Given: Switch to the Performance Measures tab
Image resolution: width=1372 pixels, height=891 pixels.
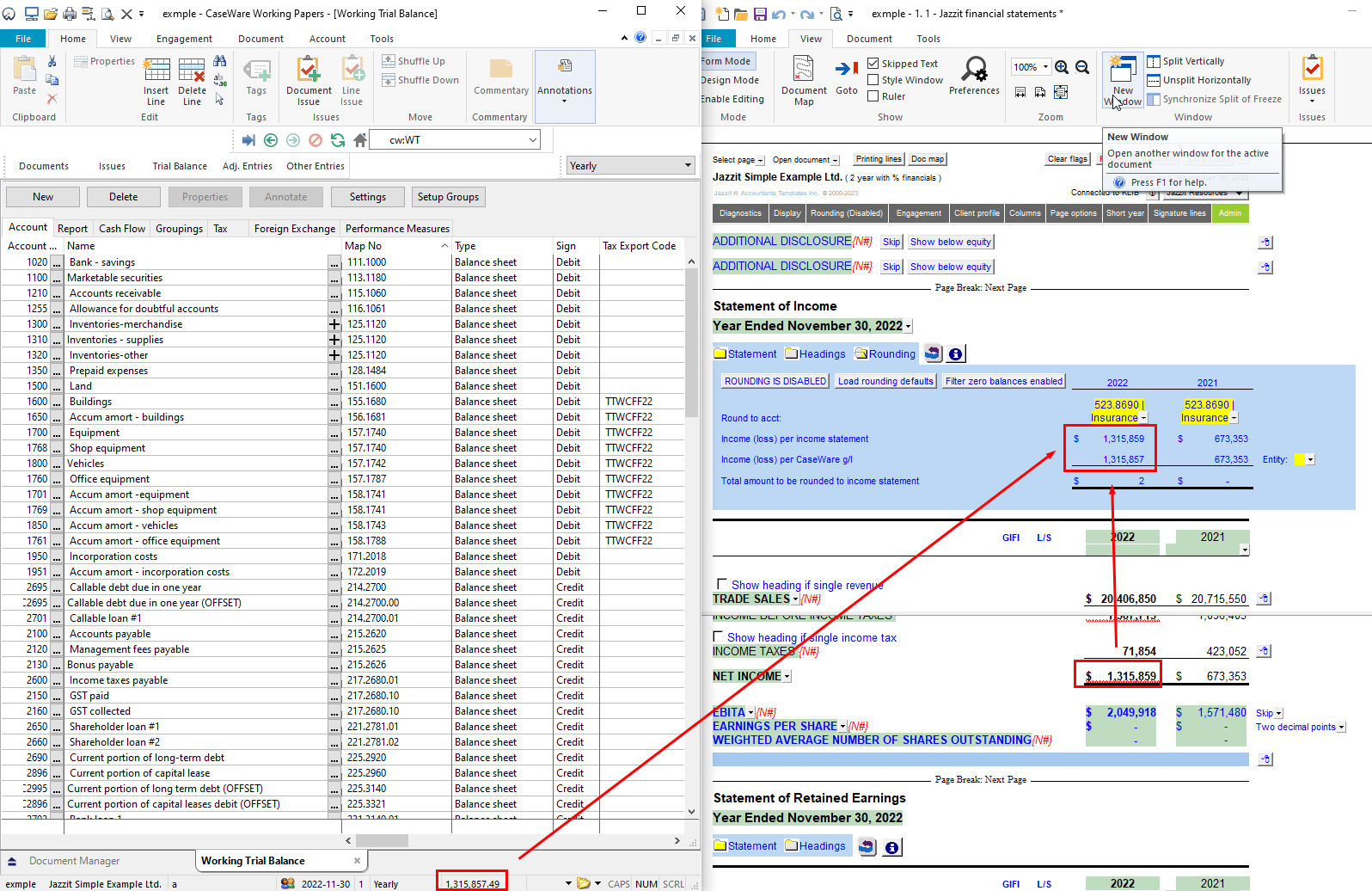Looking at the screenshot, I should tap(397, 229).
